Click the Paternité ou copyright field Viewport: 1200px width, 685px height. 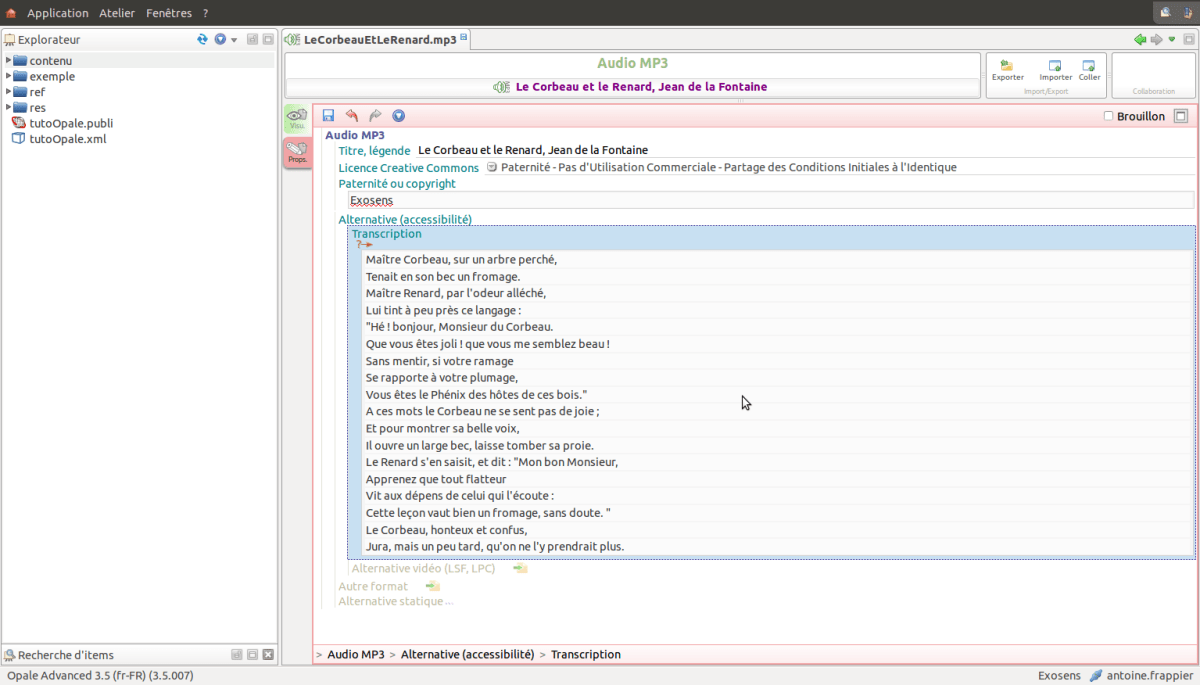click(x=770, y=200)
